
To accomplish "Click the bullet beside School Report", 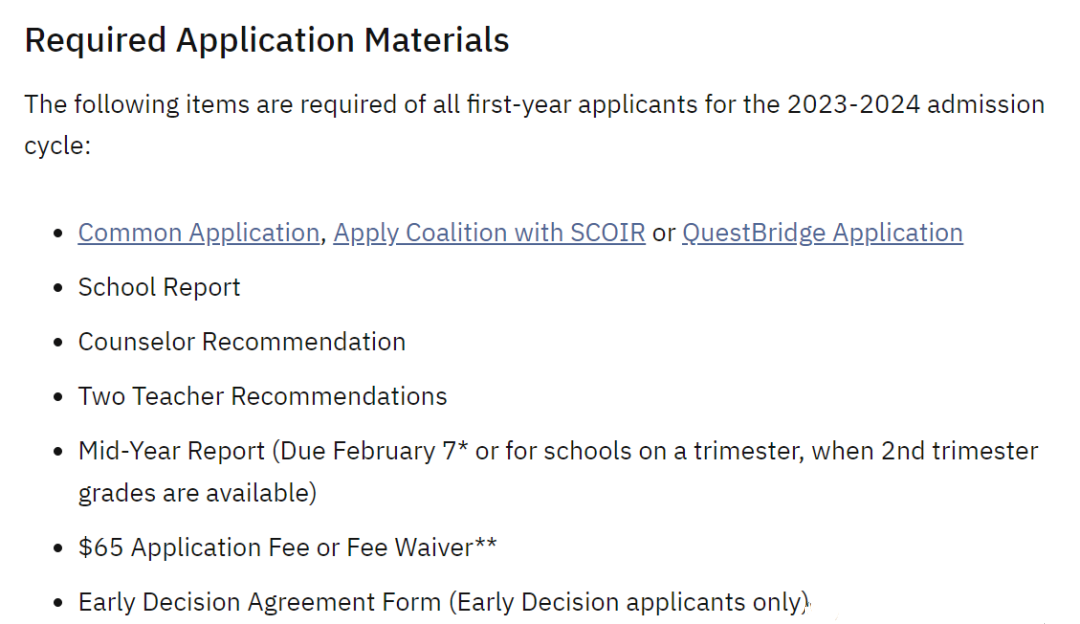I will (x=58, y=288).
